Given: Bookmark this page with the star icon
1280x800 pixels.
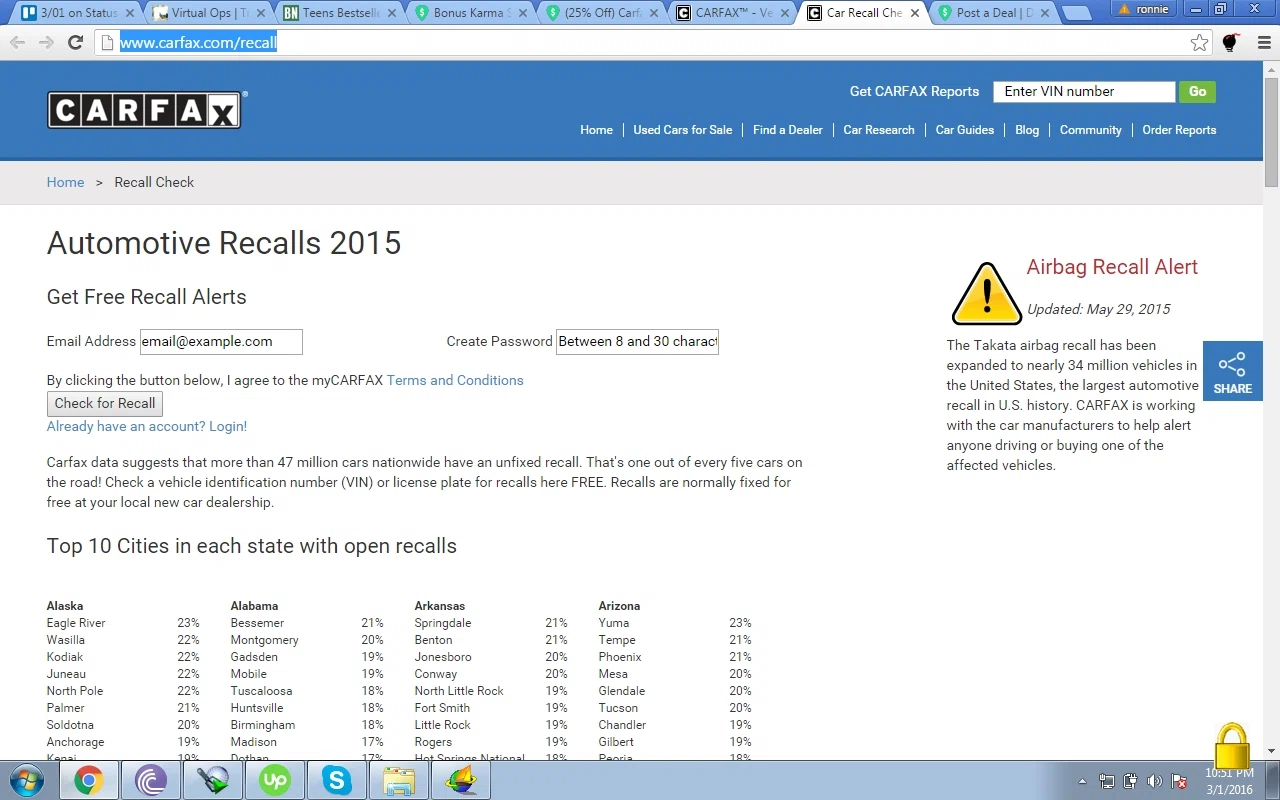Looking at the screenshot, I should 1199,43.
